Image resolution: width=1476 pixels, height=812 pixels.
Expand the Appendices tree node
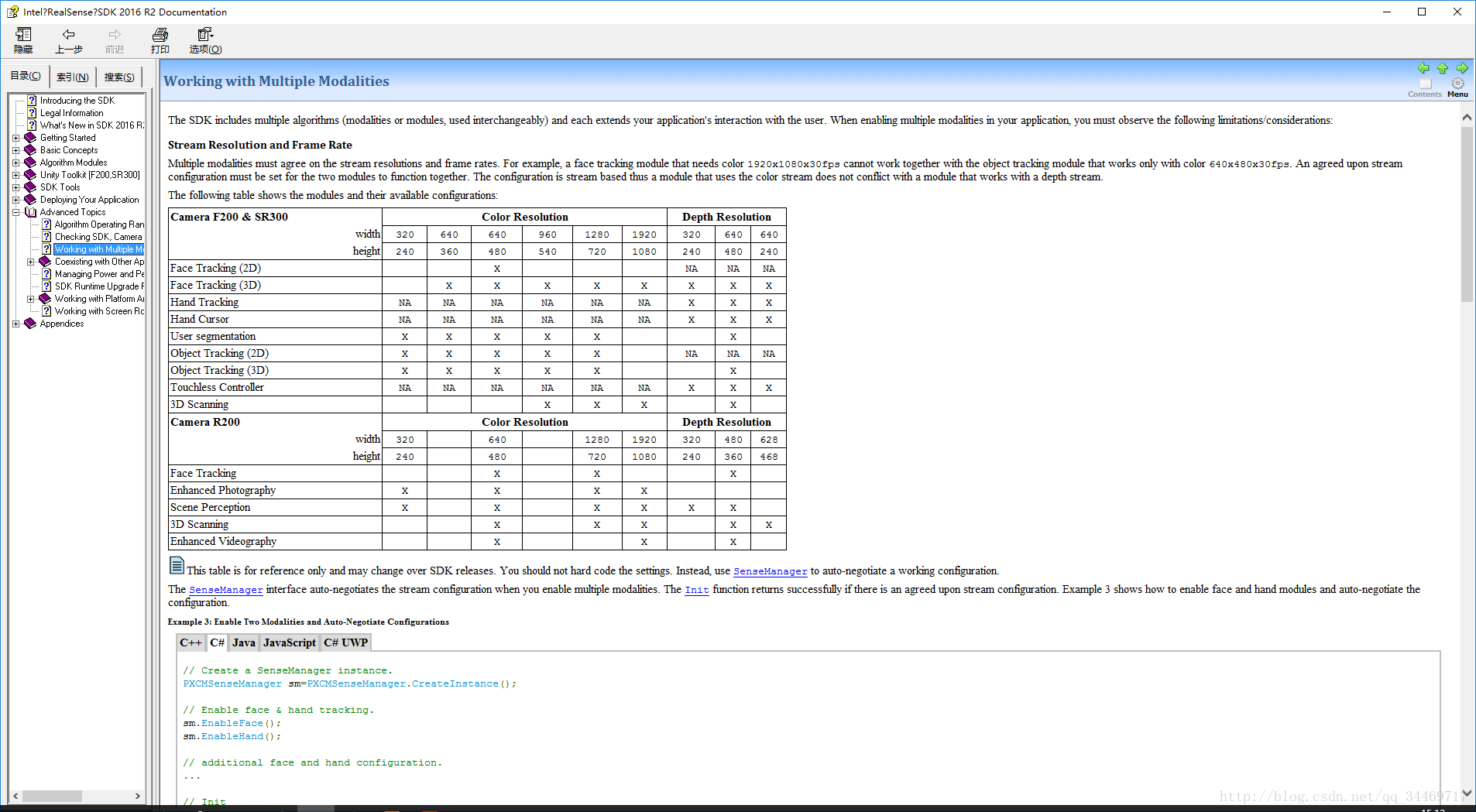click(15, 324)
